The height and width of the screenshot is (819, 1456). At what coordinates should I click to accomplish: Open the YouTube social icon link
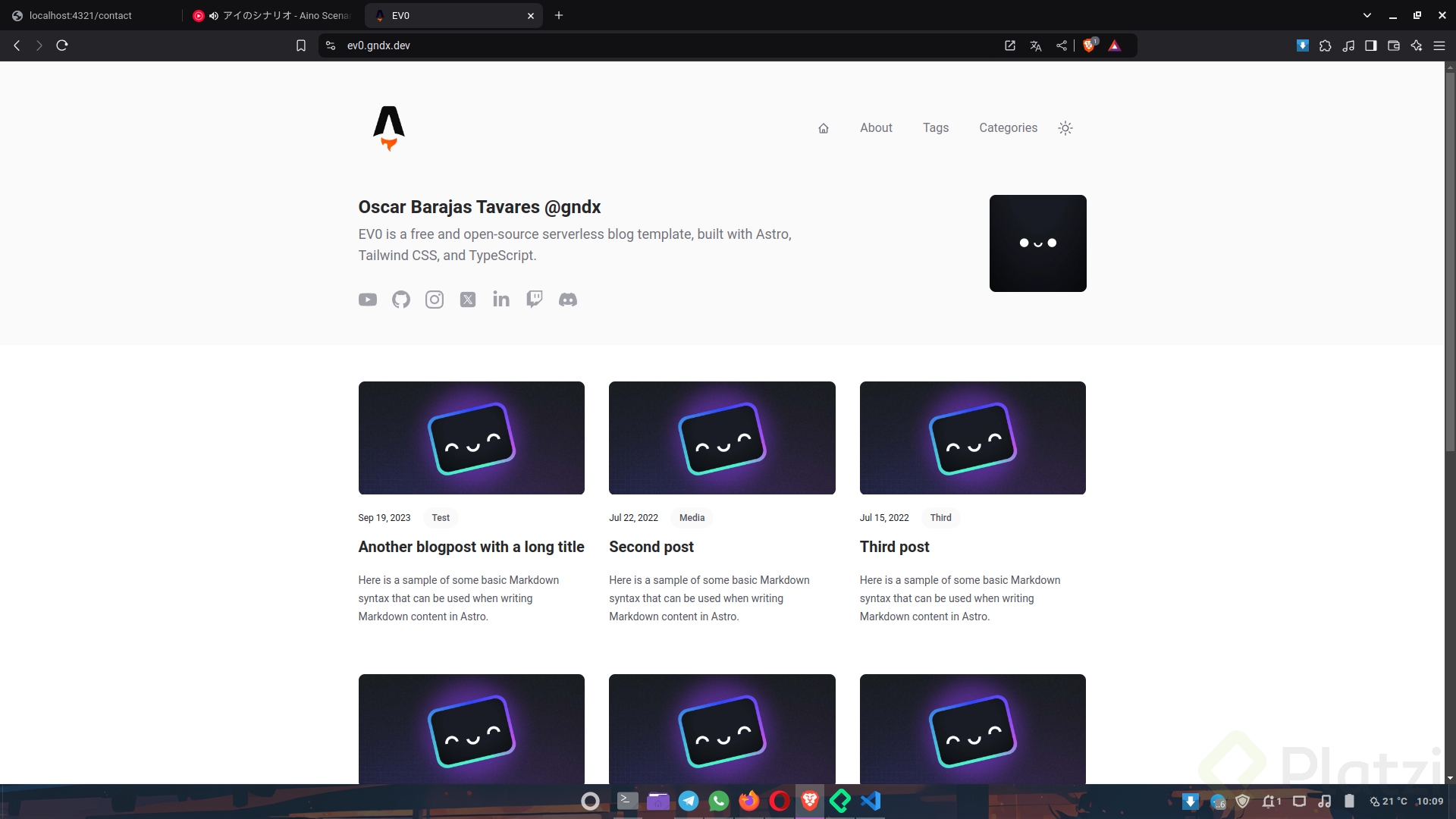[368, 300]
